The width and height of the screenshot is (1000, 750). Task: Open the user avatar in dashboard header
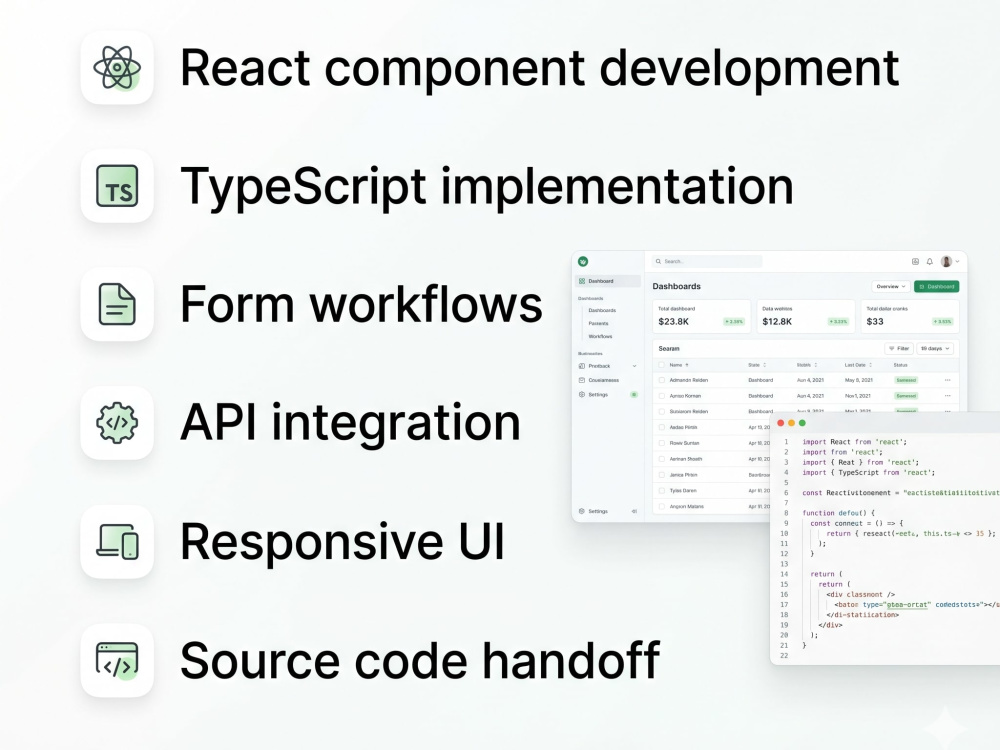[x=946, y=261]
